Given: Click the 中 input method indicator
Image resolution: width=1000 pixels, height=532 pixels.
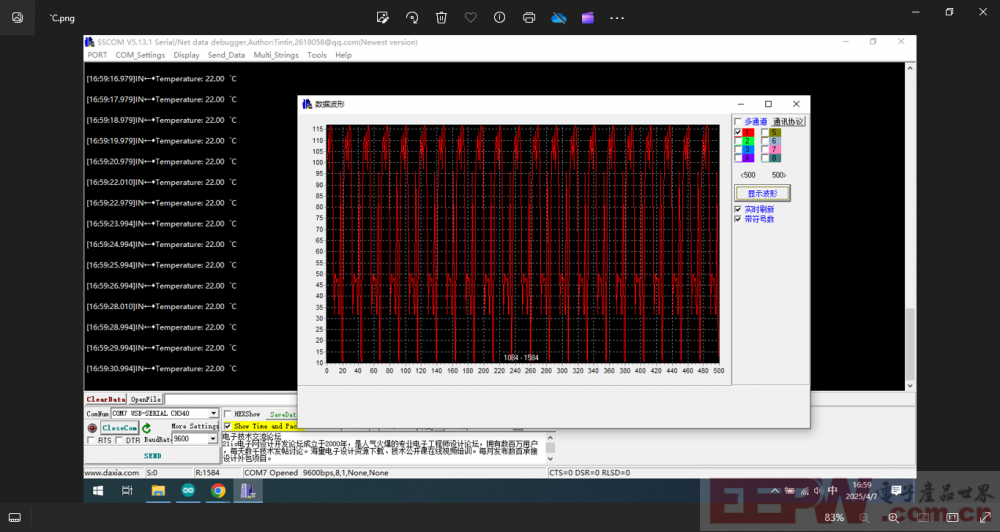Looking at the screenshot, I should point(832,491).
